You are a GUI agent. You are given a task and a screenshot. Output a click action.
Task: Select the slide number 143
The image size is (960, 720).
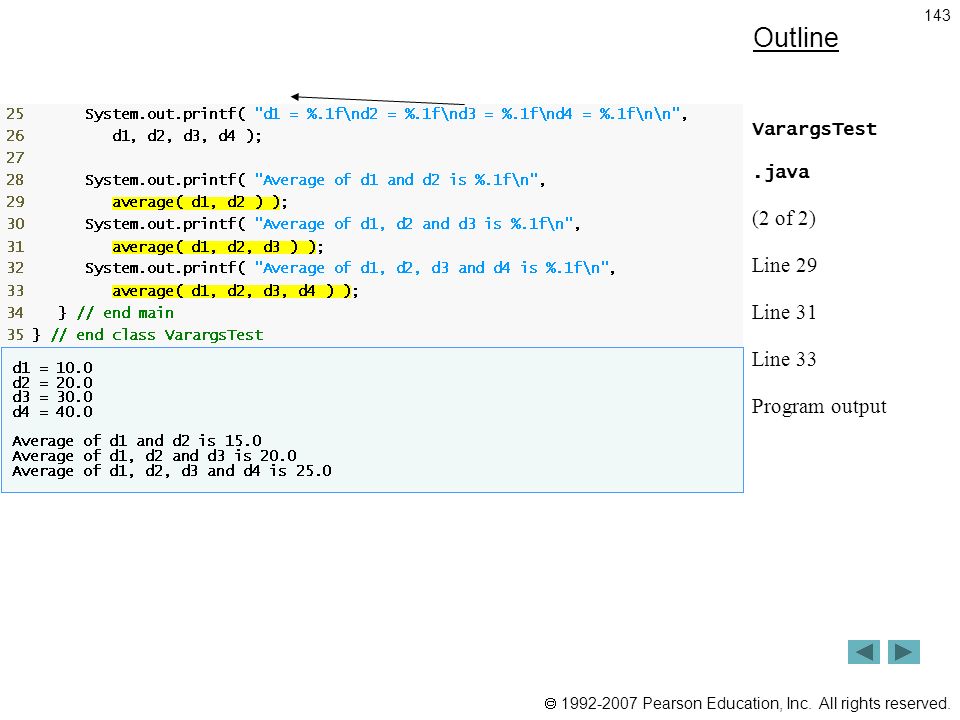tap(937, 15)
